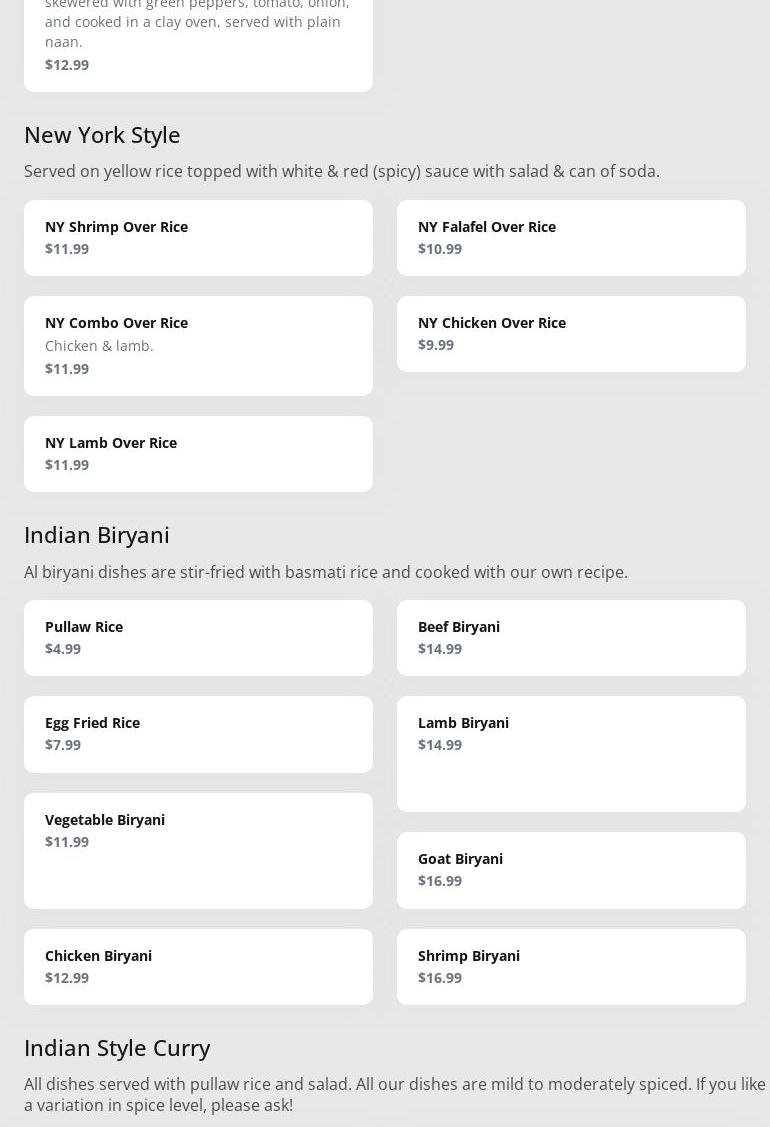Screen dimensions: 770x1127
Task: Select NY Shrimp Over Rice item
Action: (198, 238)
